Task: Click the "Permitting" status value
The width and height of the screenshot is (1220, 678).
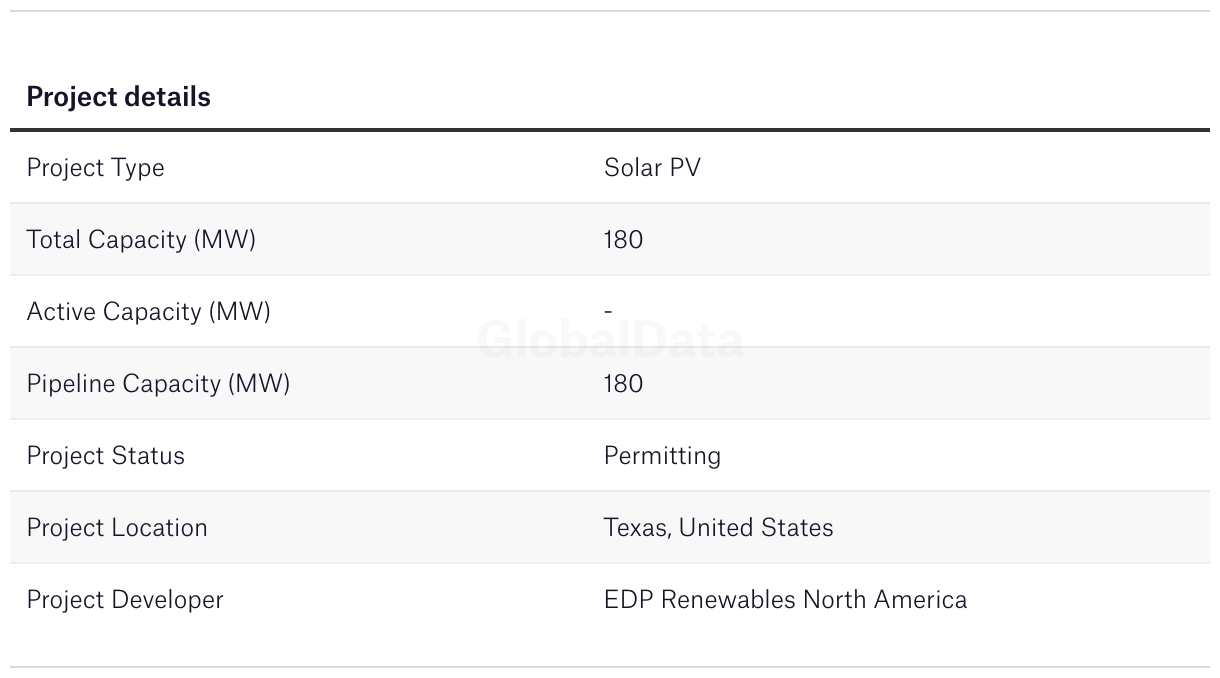Action: [x=662, y=456]
